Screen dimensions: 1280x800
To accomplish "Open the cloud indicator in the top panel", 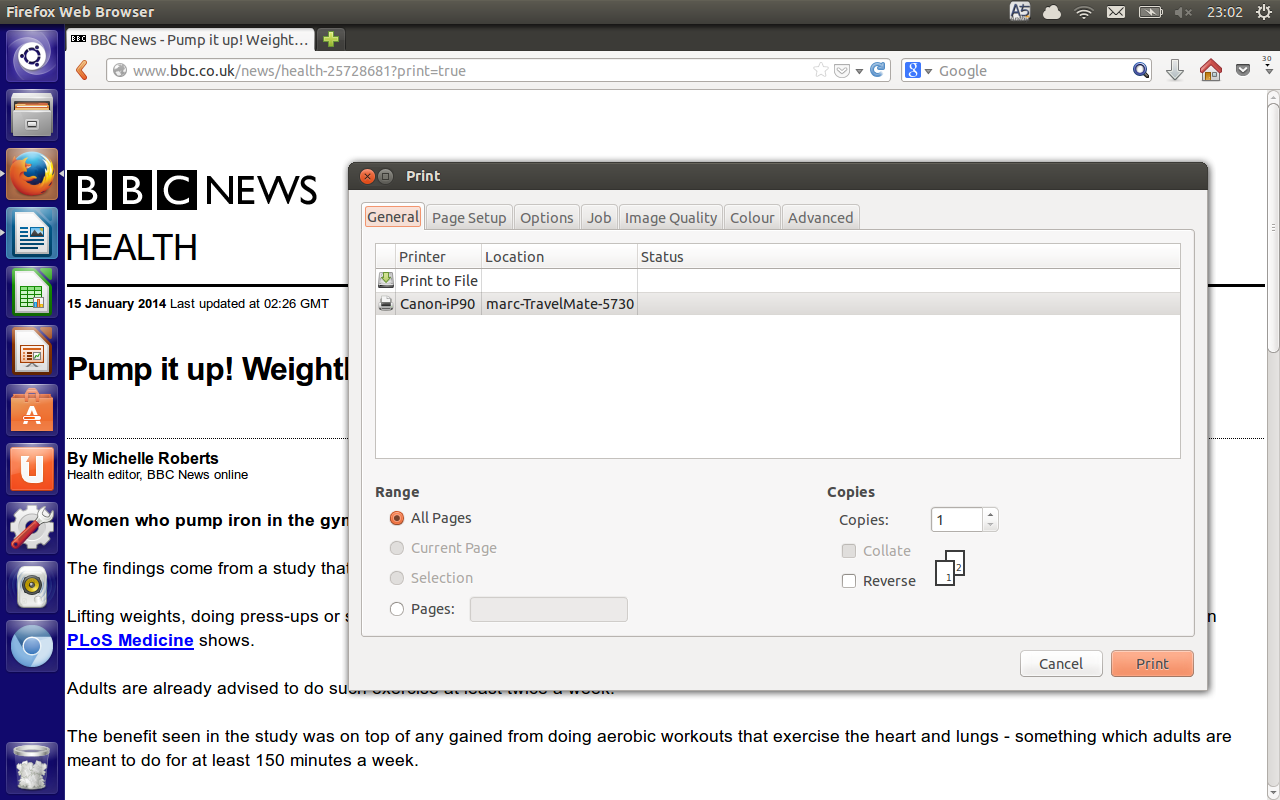I will (1052, 12).
